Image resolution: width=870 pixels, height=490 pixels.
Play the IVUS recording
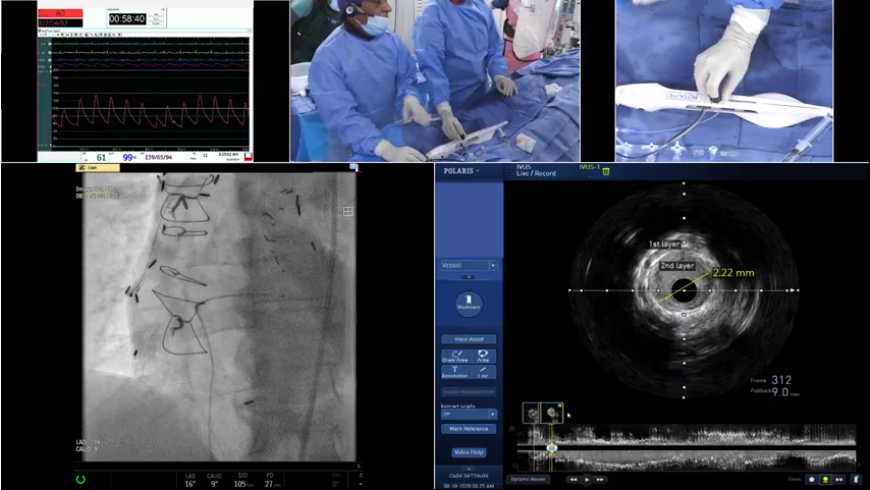[587, 479]
